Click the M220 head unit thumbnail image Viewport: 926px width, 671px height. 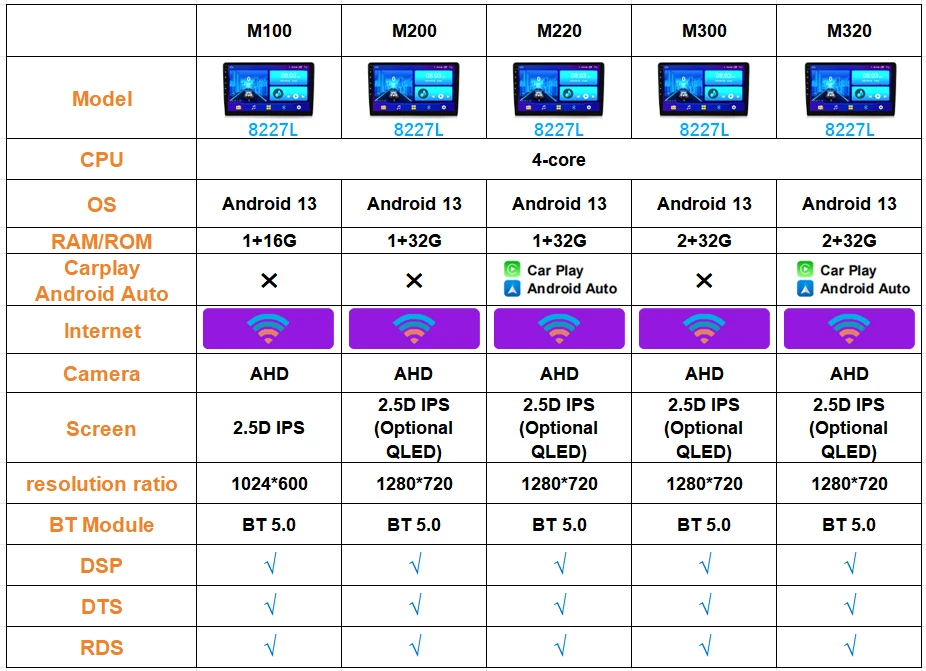559,90
